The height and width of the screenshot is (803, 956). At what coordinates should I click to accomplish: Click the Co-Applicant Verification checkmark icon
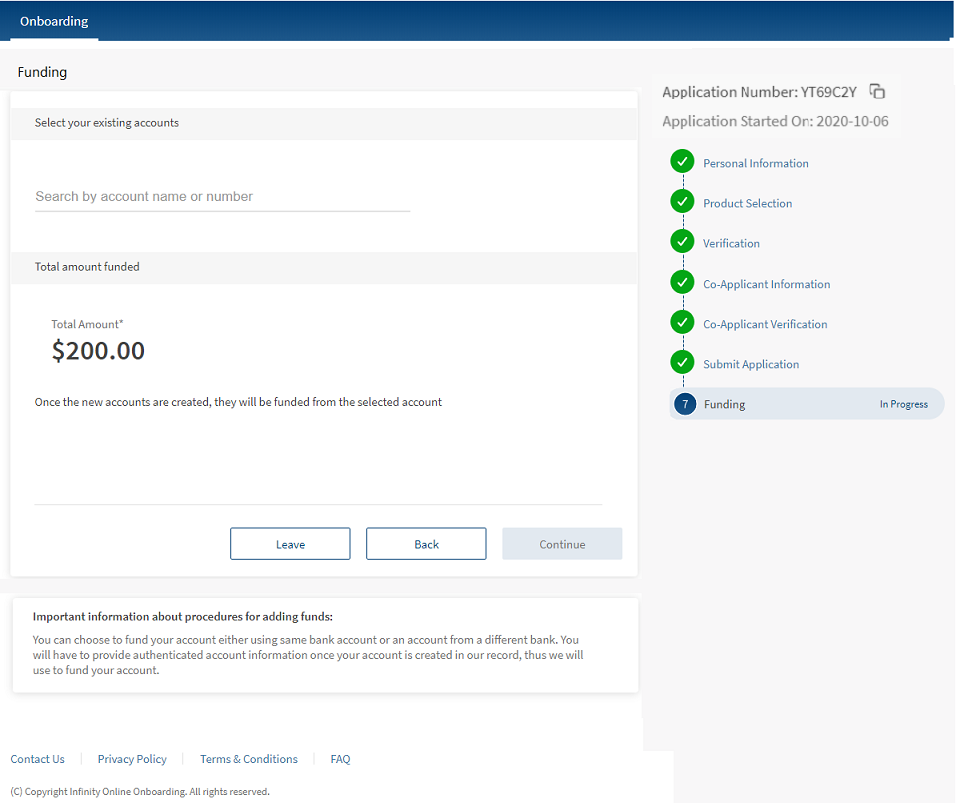[x=682, y=323]
